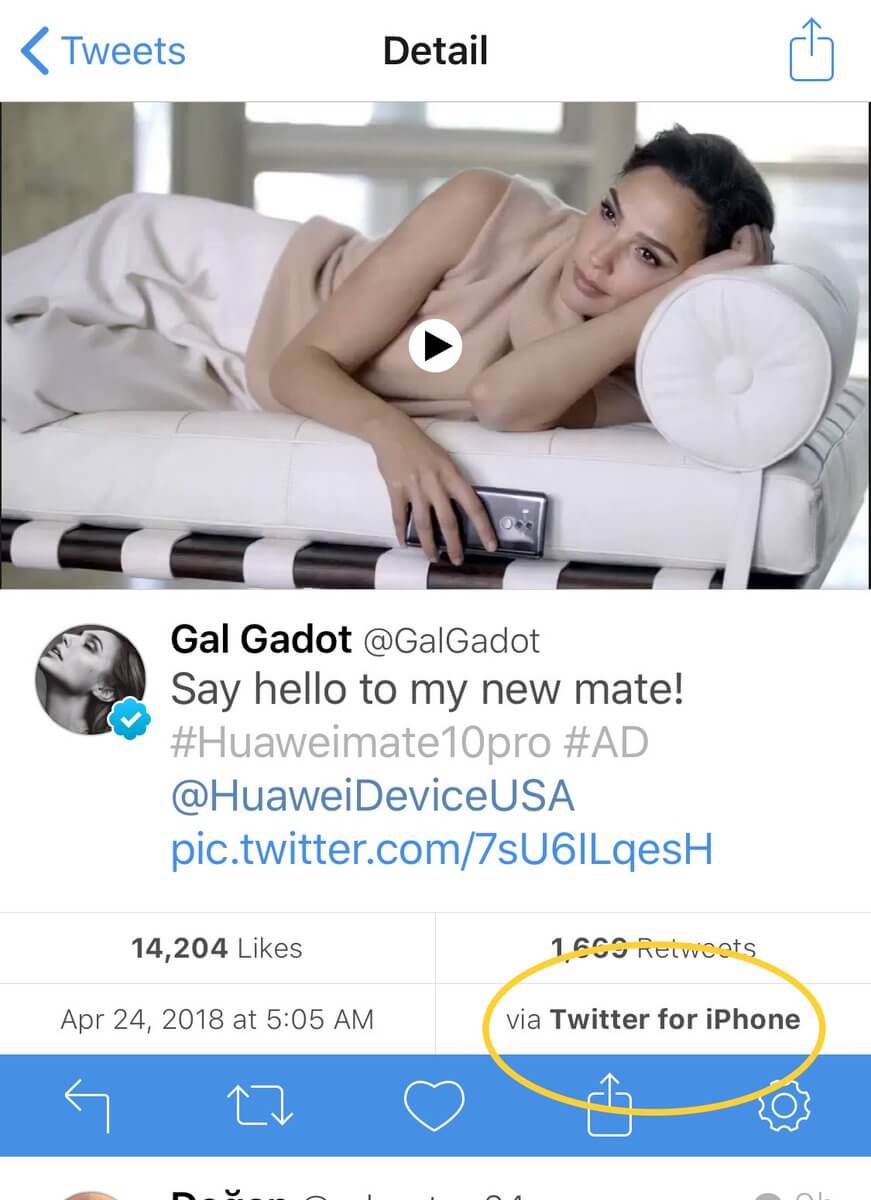The width and height of the screenshot is (871, 1200).
Task: Play the video in the tweet
Action: [x=435, y=346]
